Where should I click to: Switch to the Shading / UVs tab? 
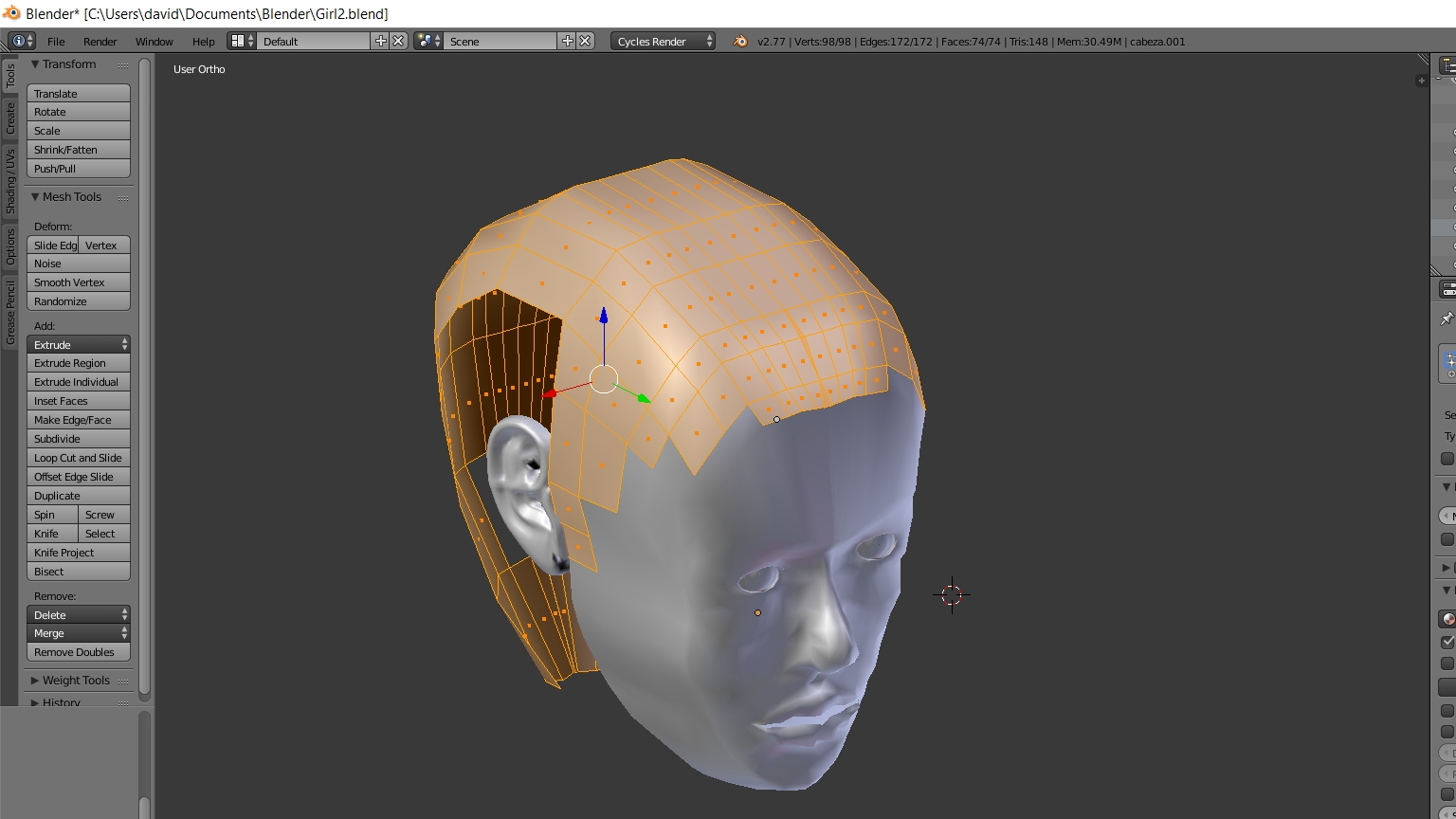point(10,180)
